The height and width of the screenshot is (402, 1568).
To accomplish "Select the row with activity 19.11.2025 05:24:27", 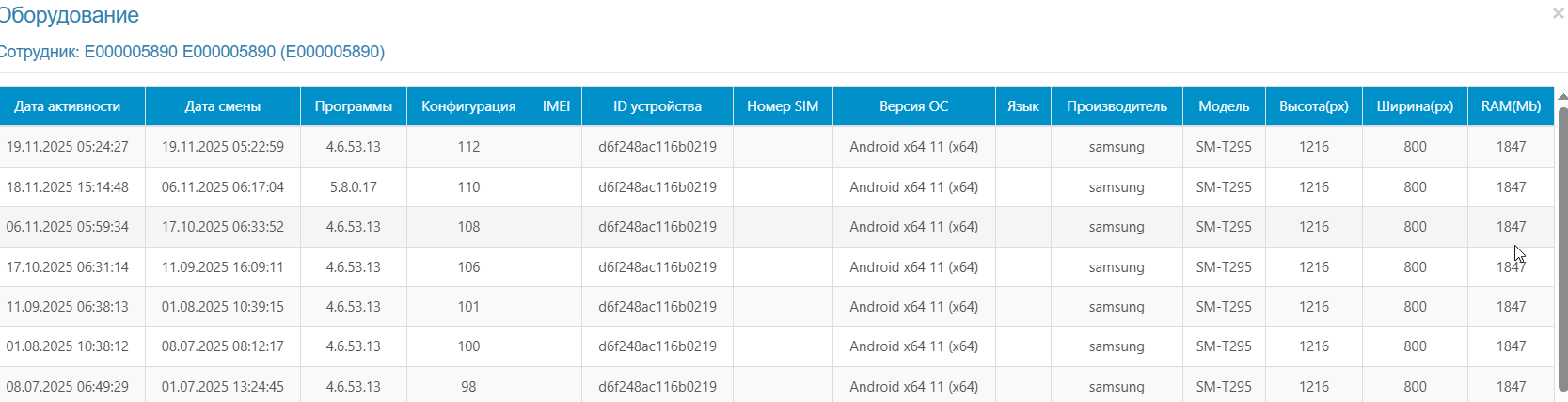I will pyautogui.click(x=777, y=147).
